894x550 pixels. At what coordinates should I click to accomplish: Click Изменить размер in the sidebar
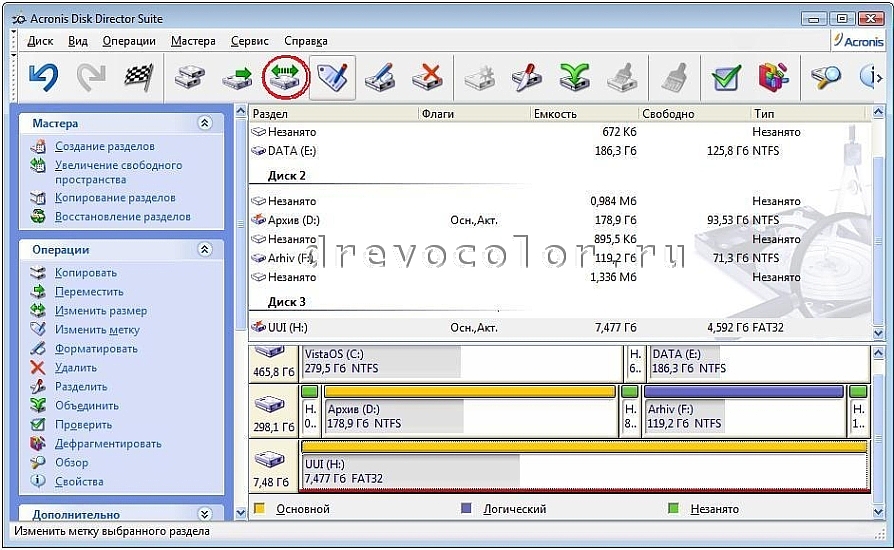pos(101,311)
